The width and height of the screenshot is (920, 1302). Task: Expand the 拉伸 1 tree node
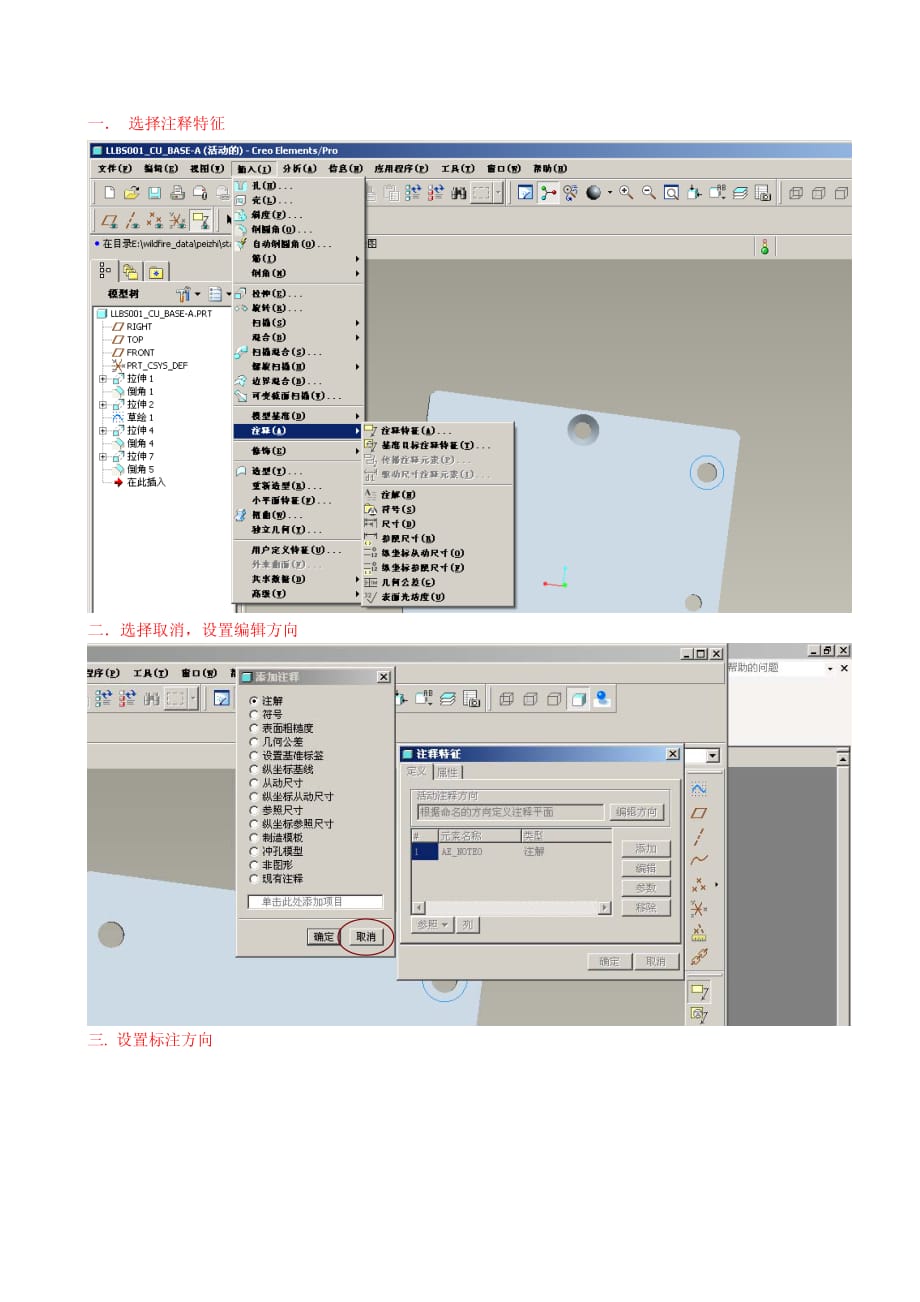click(x=103, y=379)
